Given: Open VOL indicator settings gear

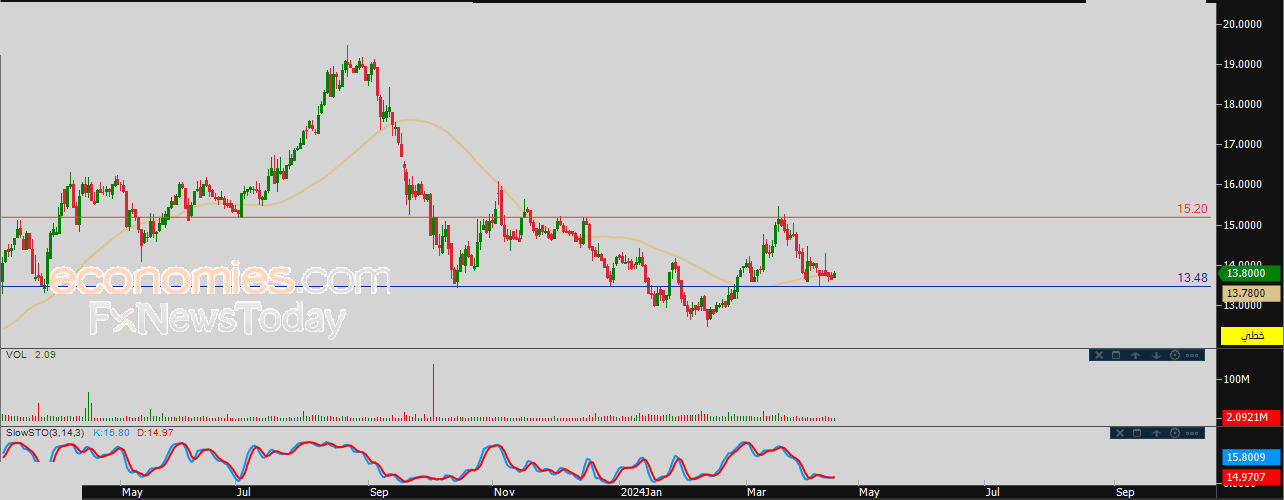Looking at the screenshot, I should pyautogui.click(x=1175, y=355).
